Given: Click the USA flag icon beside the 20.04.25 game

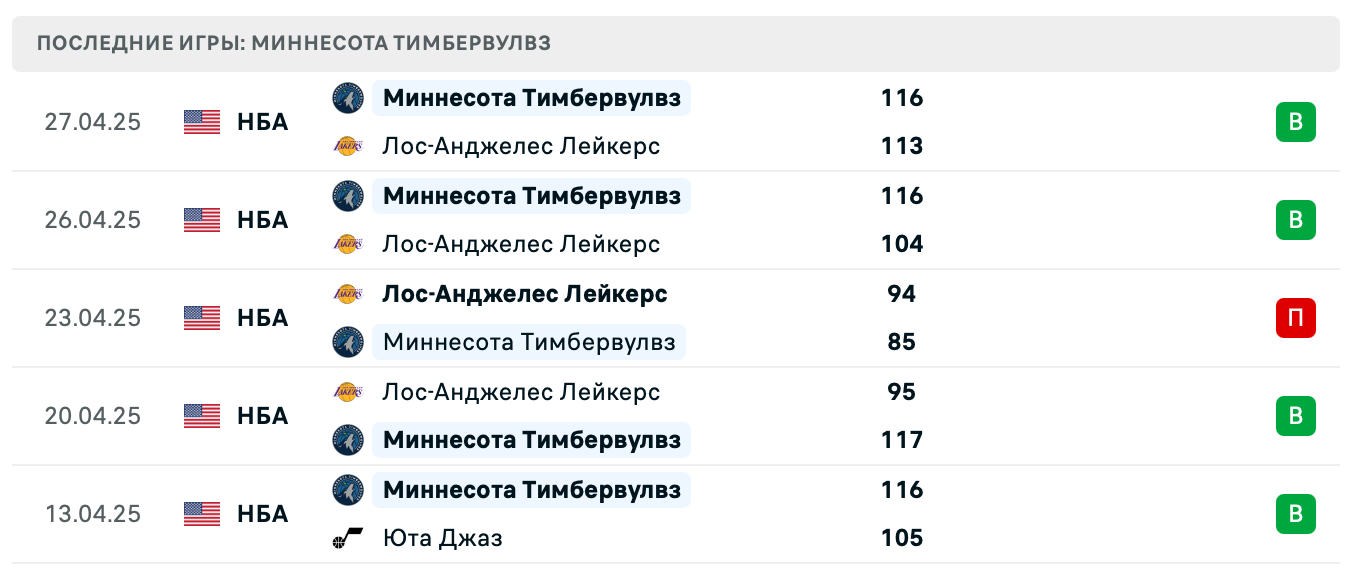Looking at the screenshot, I should tap(201, 416).
